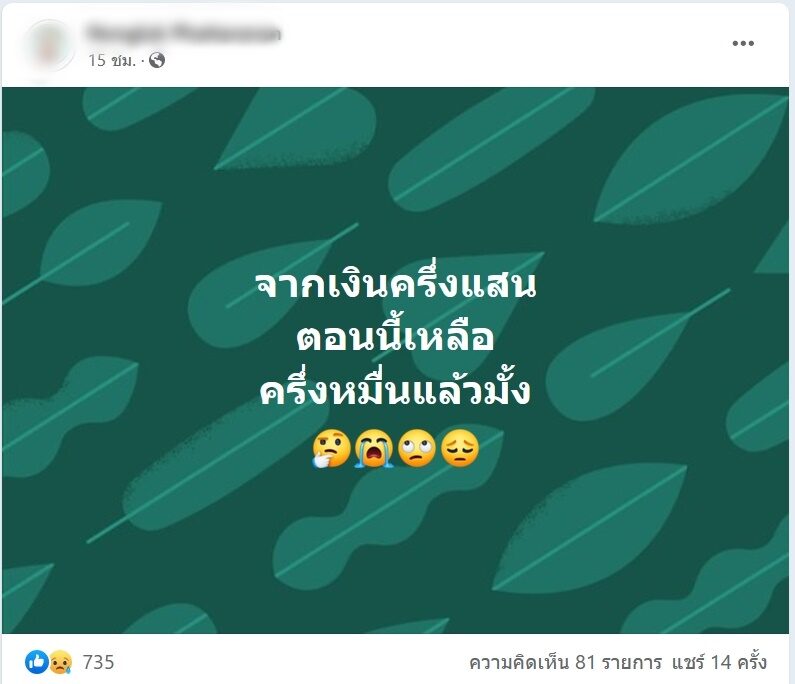View แชร์ 14 ครั้ง share list
This screenshot has height=684, width=795.
pos(719,662)
